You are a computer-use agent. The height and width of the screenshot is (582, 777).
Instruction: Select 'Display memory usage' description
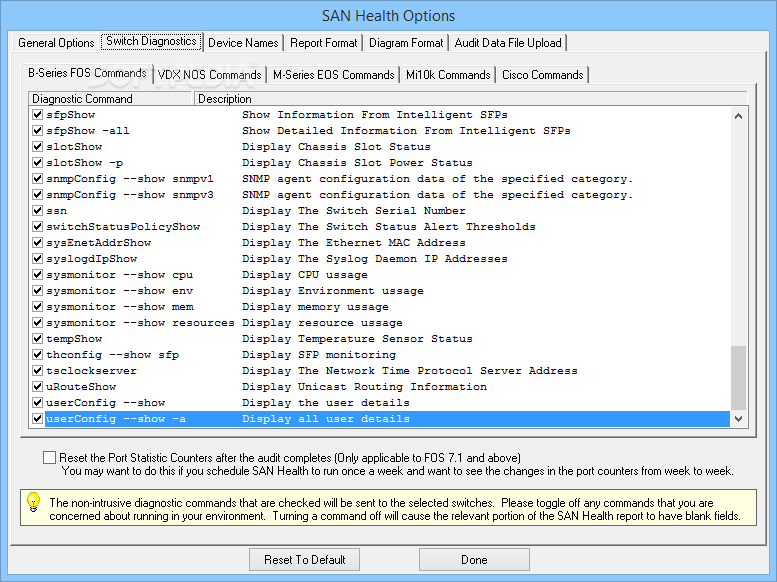(315, 307)
